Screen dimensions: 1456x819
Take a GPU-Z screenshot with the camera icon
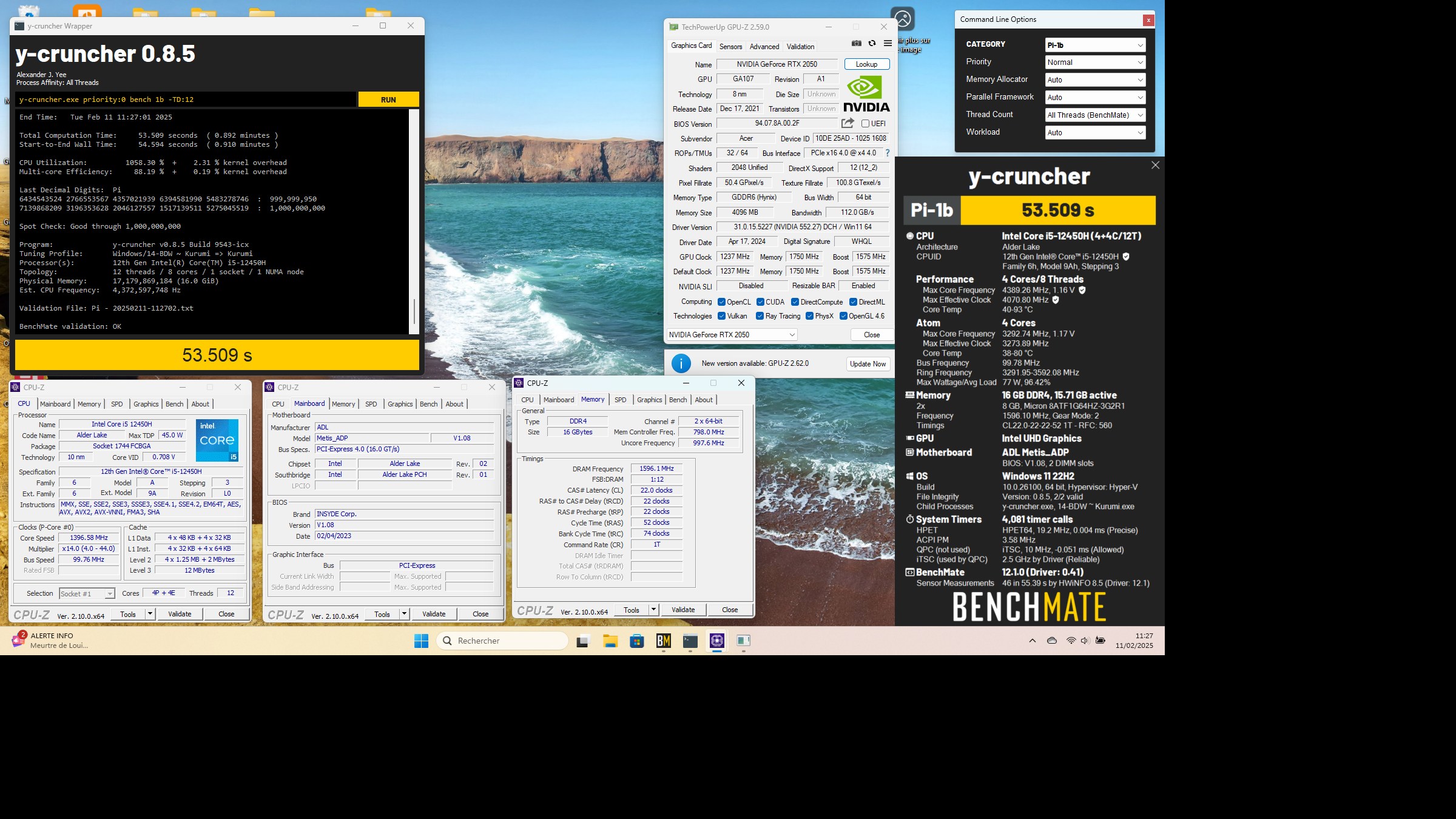(x=856, y=44)
